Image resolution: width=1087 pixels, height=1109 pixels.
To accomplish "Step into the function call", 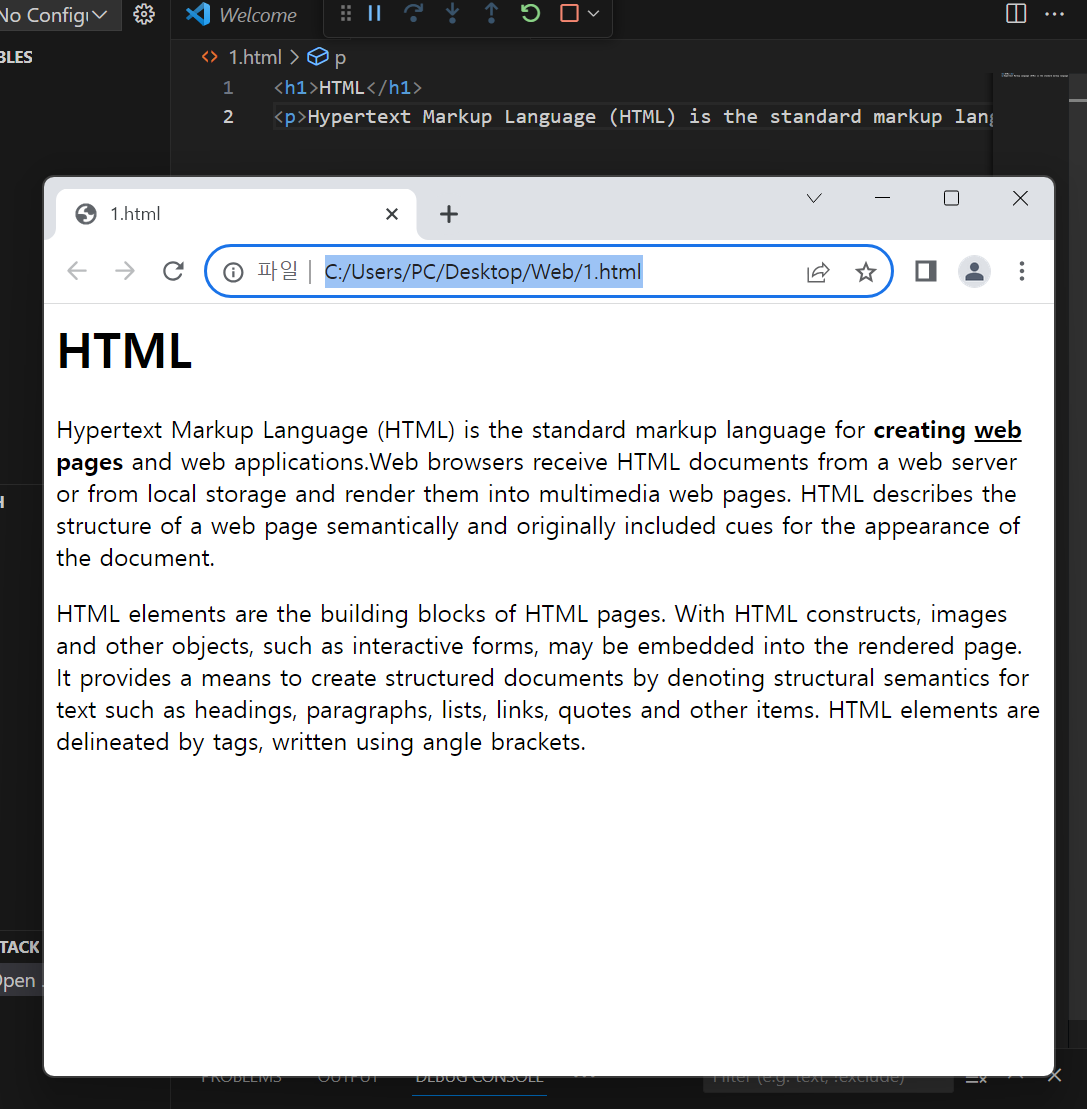I will [452, 13].
